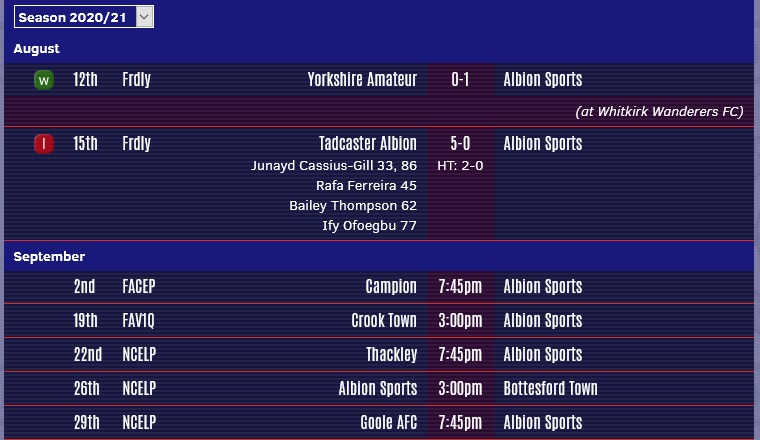The image size is (760, 440).
Task: Open the Yorkshire Amateur team link
Action: (x=362, y=79)
